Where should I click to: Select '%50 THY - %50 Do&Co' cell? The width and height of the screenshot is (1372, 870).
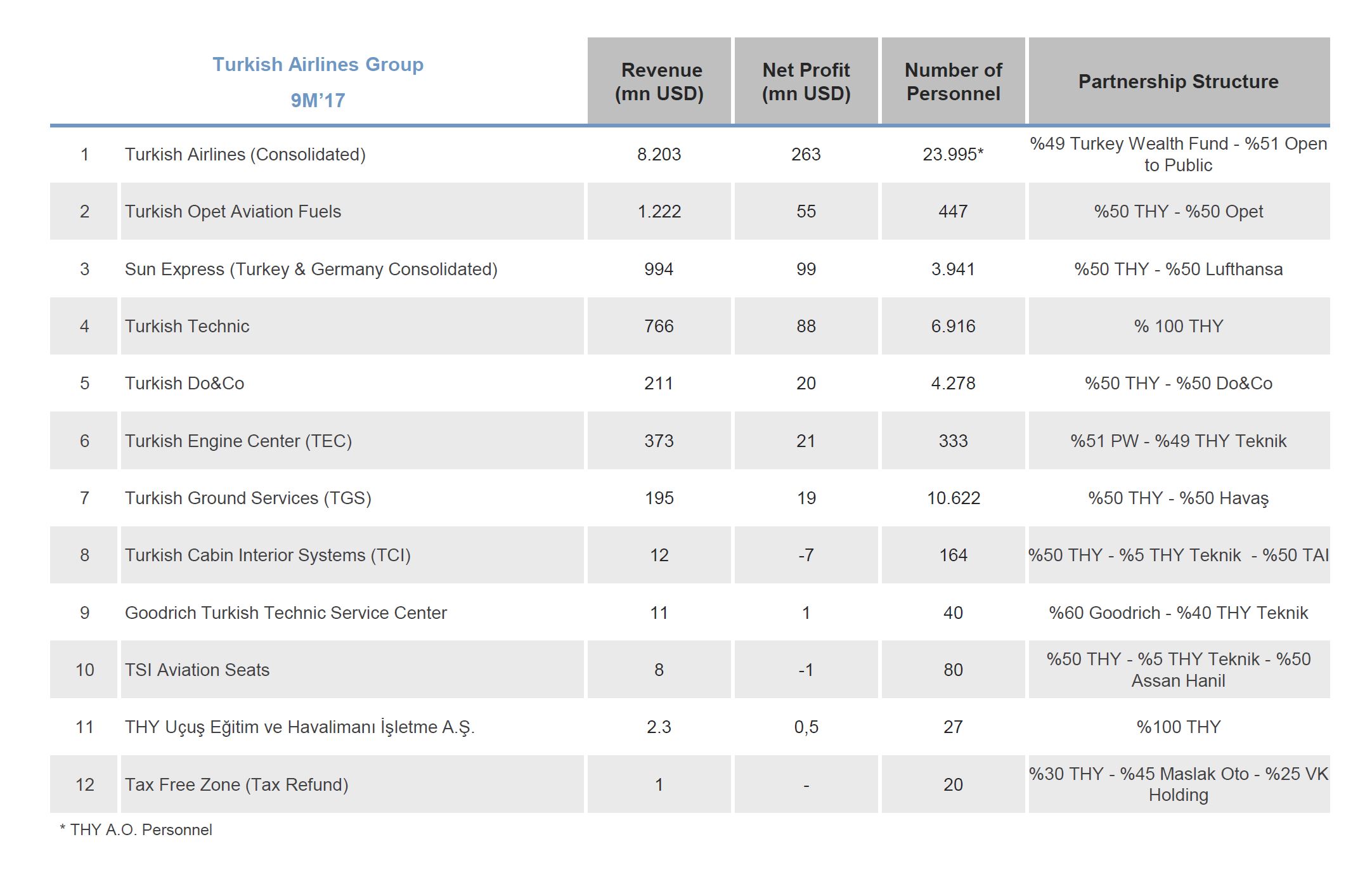point(1179,384)
